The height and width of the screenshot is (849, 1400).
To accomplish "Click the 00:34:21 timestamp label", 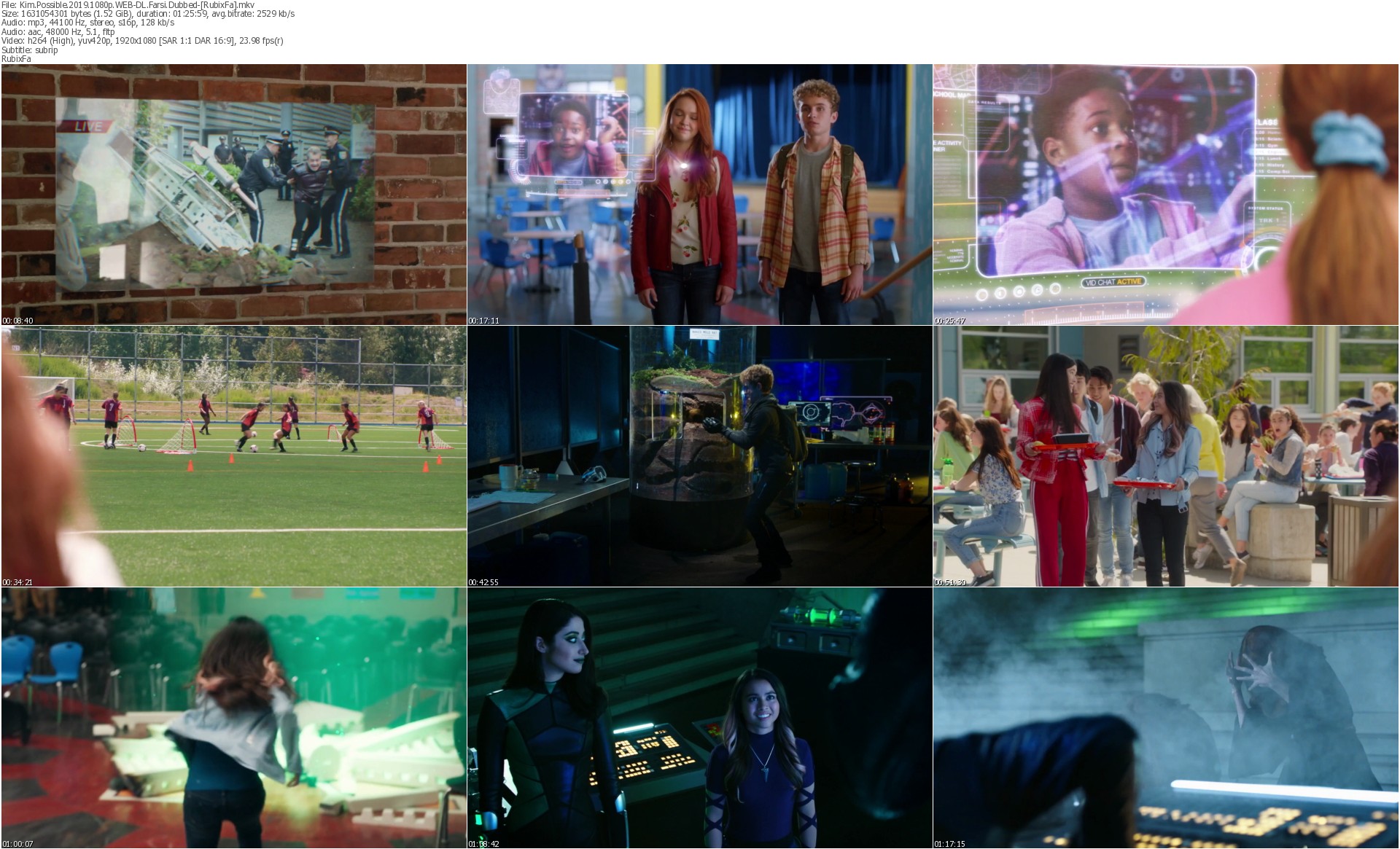I will point(17,582).
